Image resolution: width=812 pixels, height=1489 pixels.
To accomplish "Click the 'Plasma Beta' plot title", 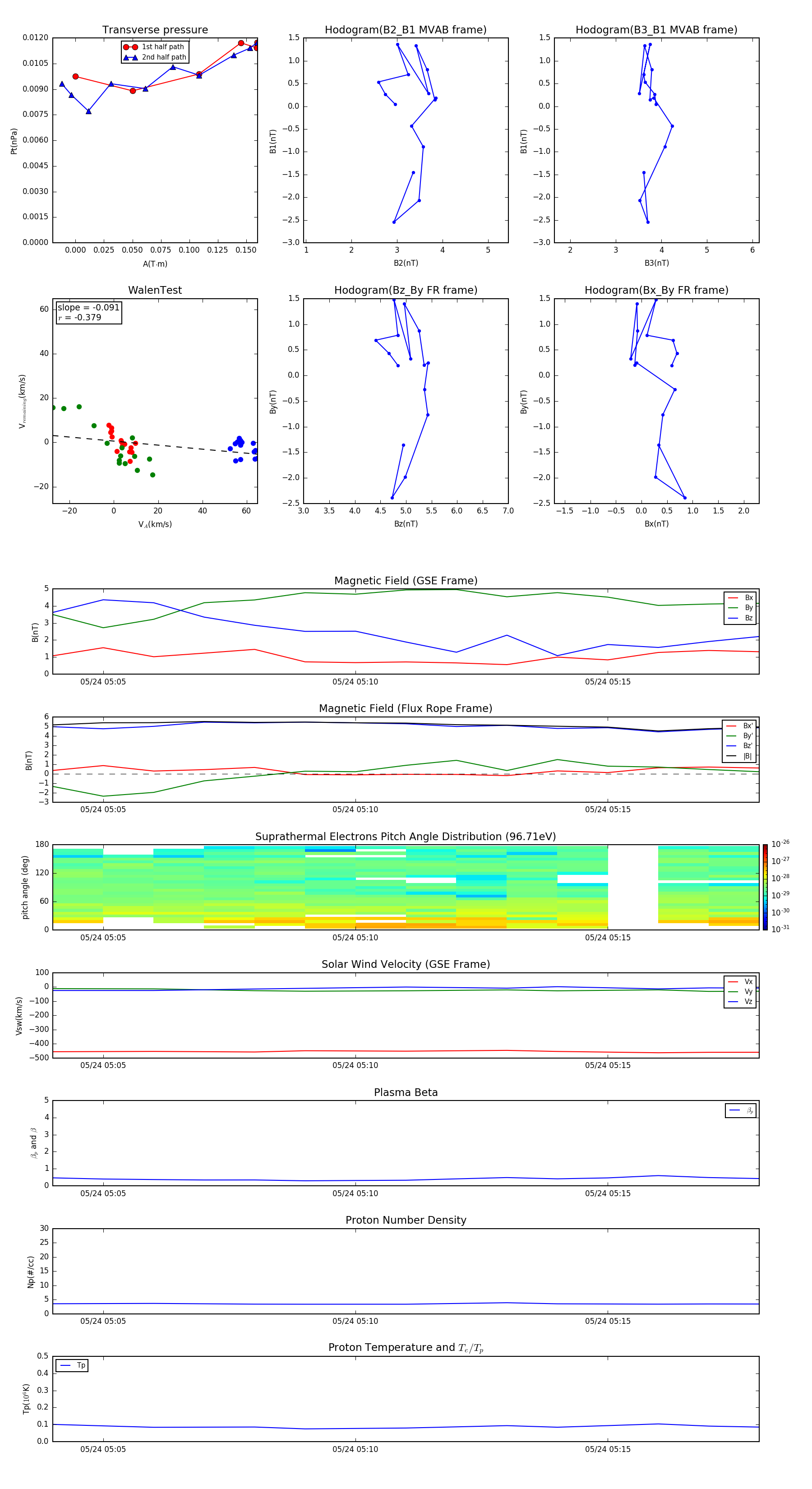I will (x=406, y=1092).
